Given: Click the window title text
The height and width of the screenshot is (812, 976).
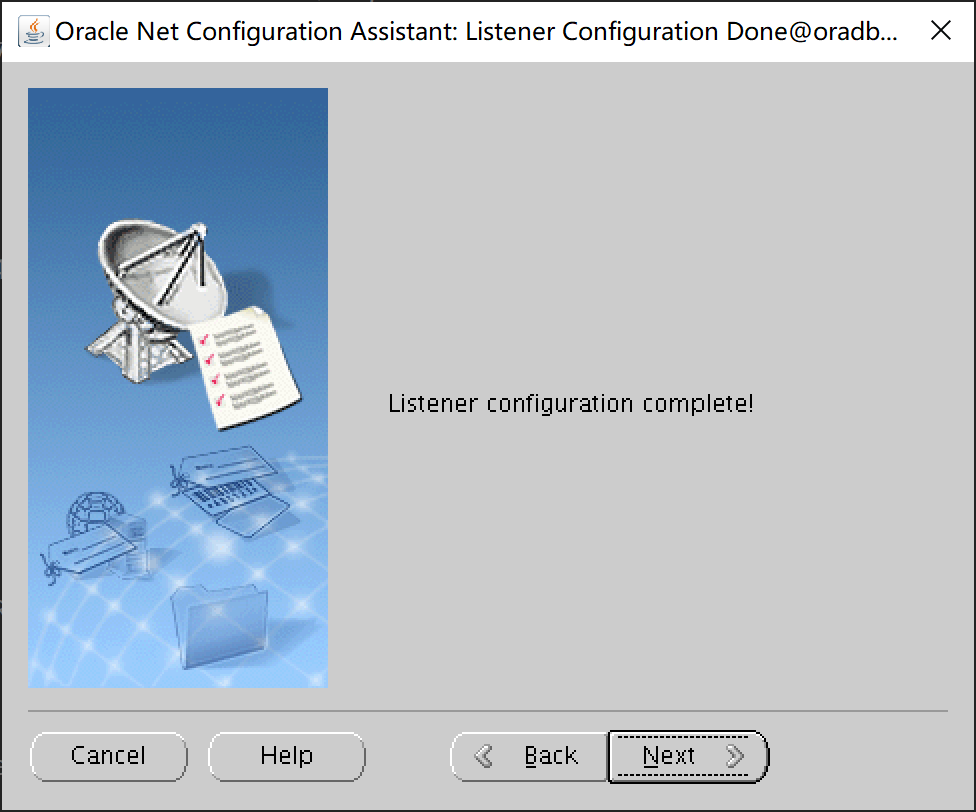Looking at the screenshot, I should pos(476,32).
